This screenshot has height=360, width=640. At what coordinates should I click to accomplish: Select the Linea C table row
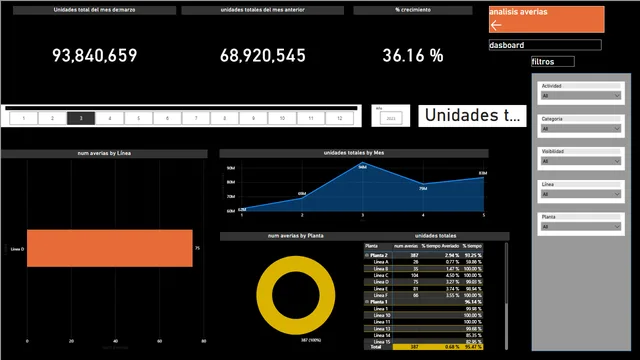coord(423,276)
